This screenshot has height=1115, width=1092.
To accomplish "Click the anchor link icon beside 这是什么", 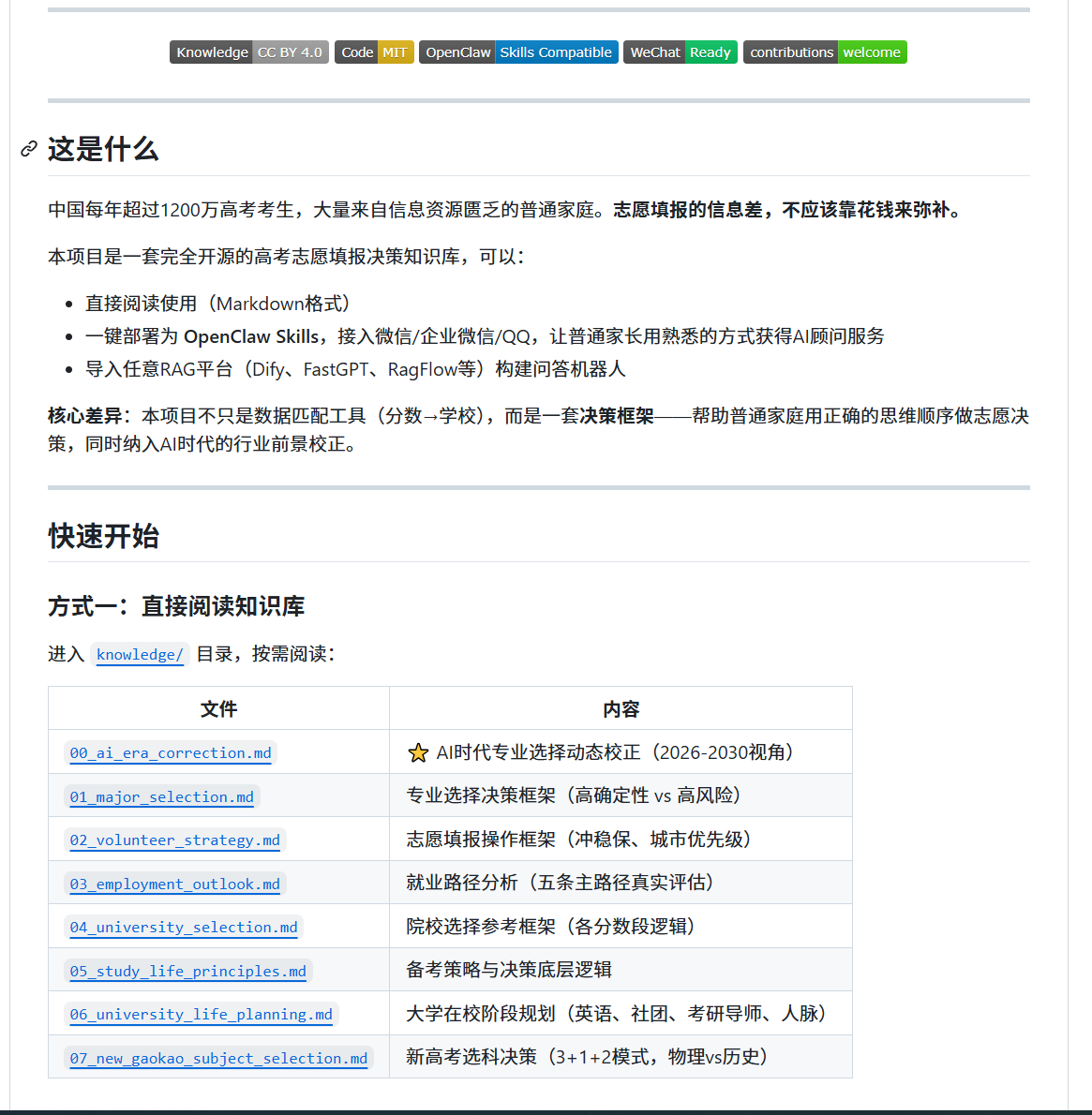I will [29, 149].
